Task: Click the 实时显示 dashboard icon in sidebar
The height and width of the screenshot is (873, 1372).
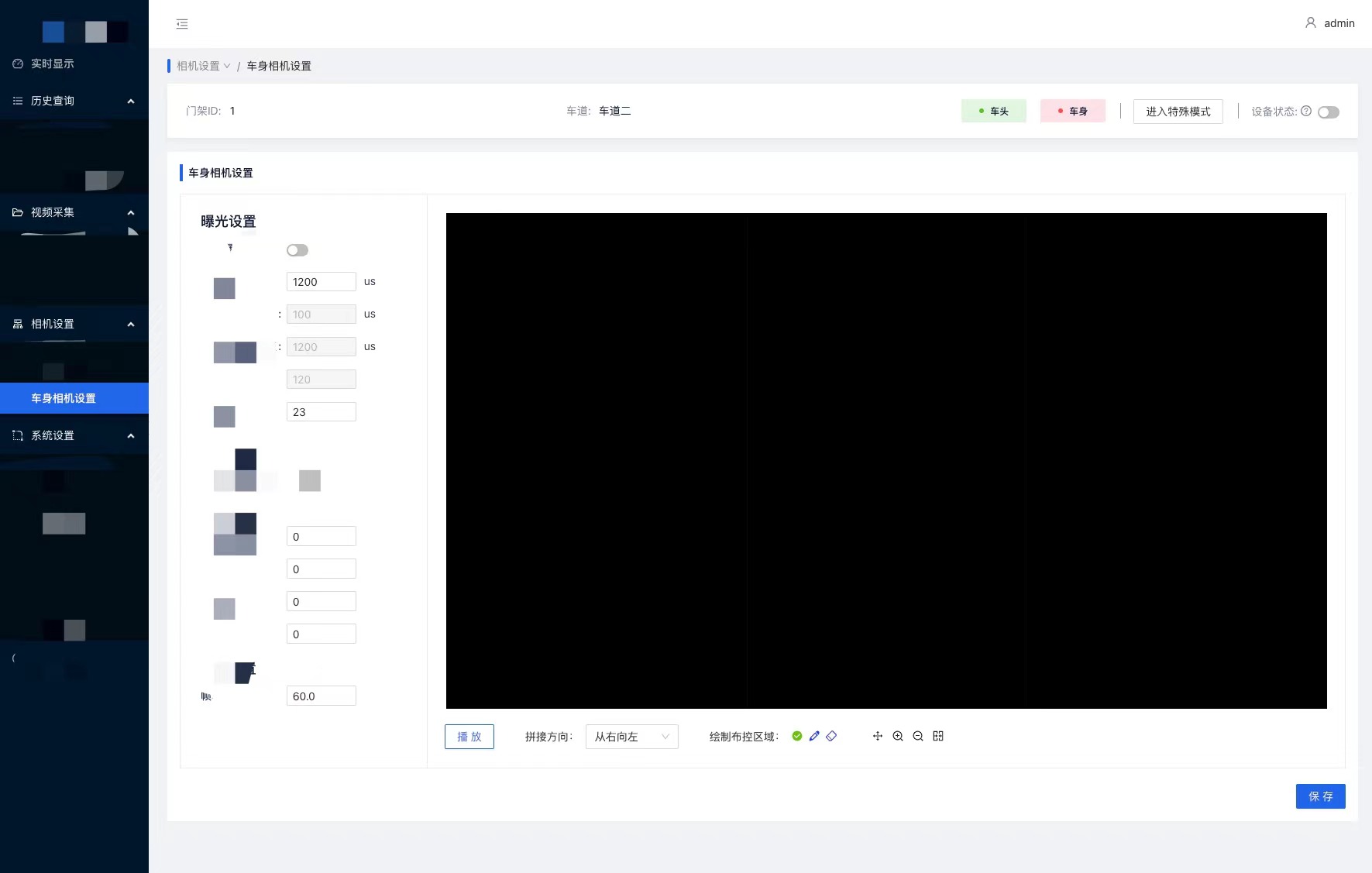Action: [x=18, y=64]
